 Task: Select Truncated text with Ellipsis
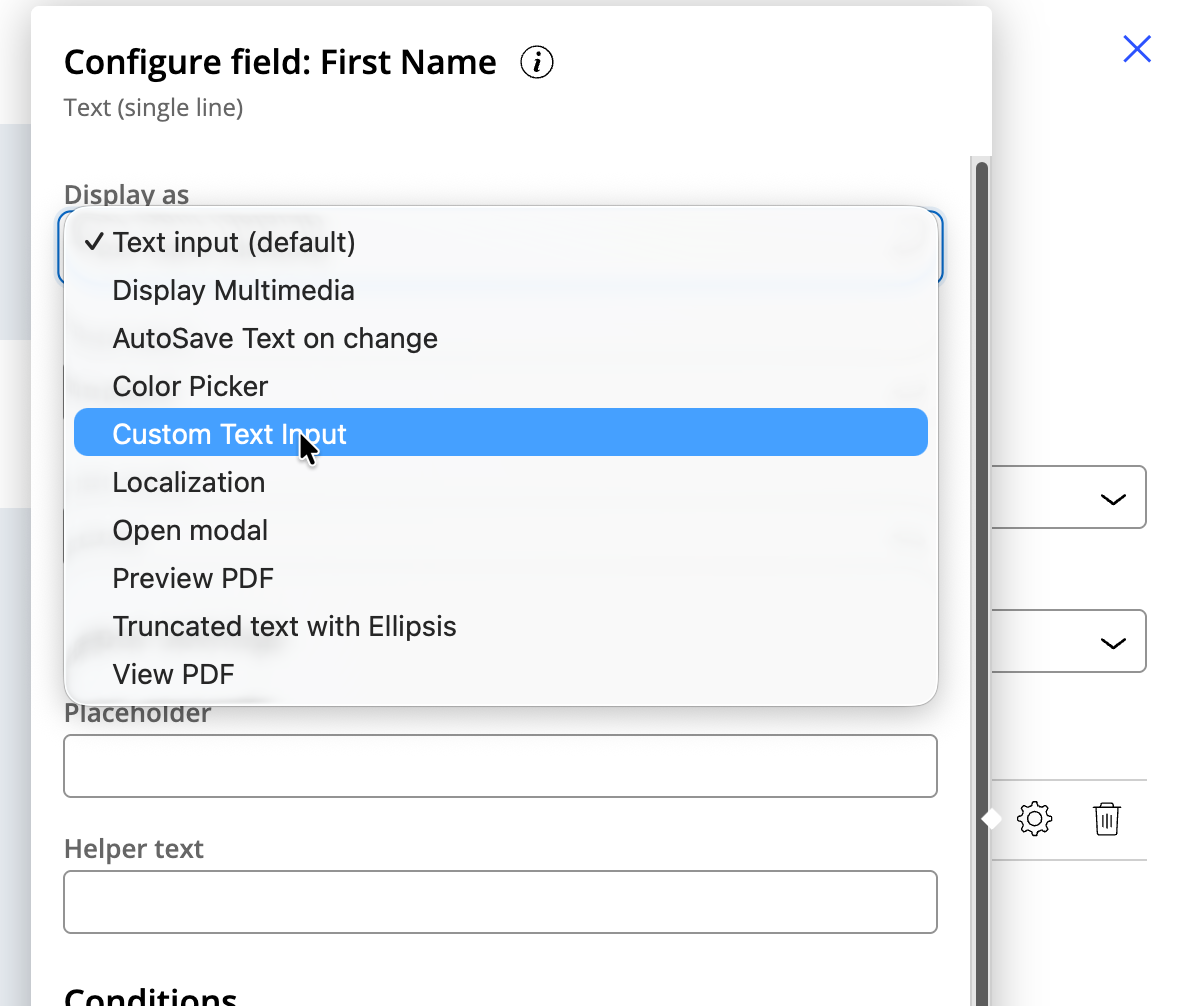click(284, 626)
